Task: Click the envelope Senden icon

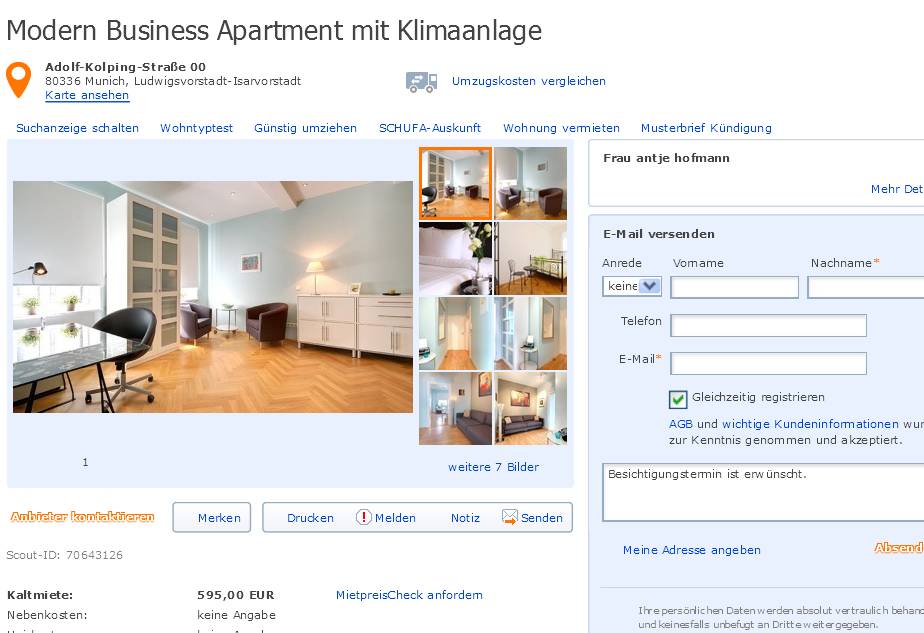Action: [x=509, y=517]
